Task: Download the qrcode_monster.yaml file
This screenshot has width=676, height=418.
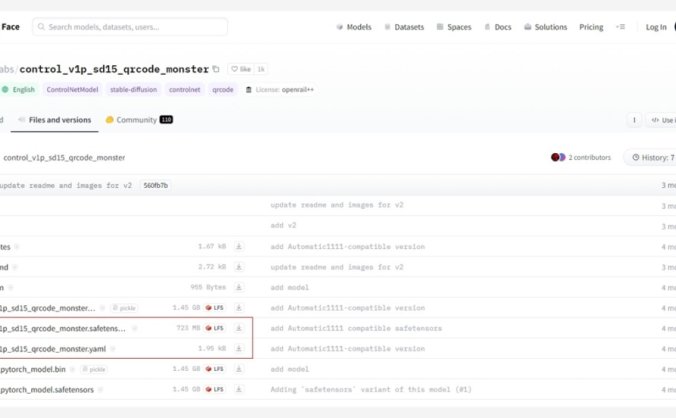Action: [239, 348]
